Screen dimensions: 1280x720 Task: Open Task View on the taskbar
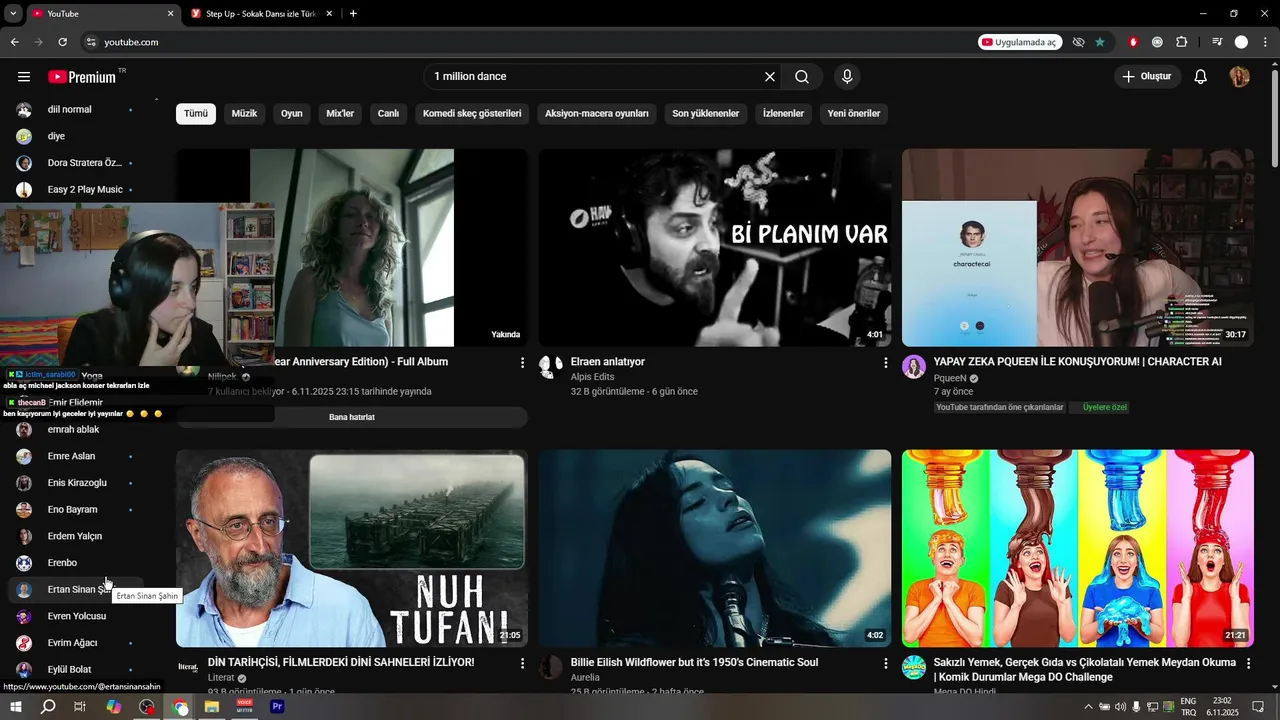80,707
